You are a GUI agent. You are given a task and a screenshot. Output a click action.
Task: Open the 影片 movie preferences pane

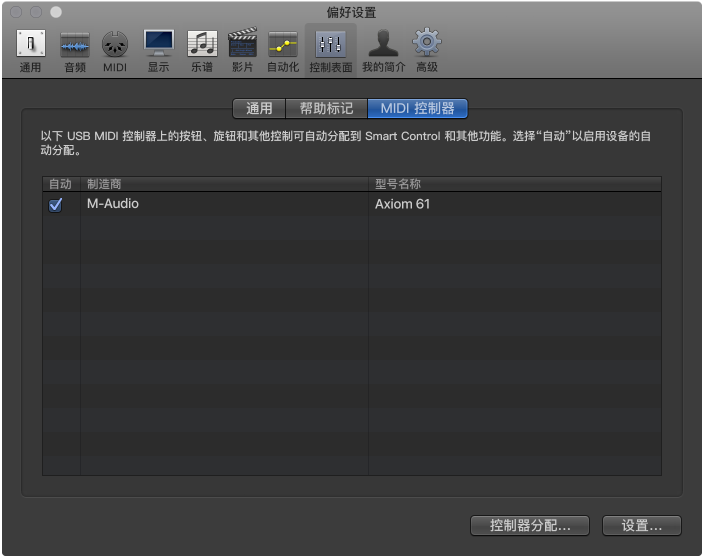click(242, 50)
